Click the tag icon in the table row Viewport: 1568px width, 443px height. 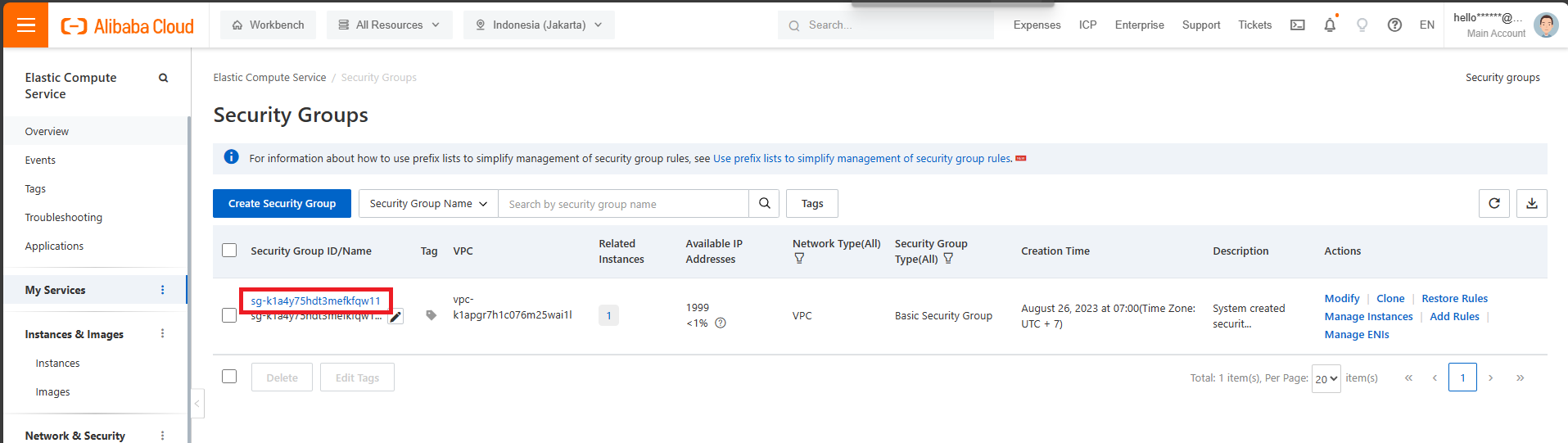pos(432,315)
